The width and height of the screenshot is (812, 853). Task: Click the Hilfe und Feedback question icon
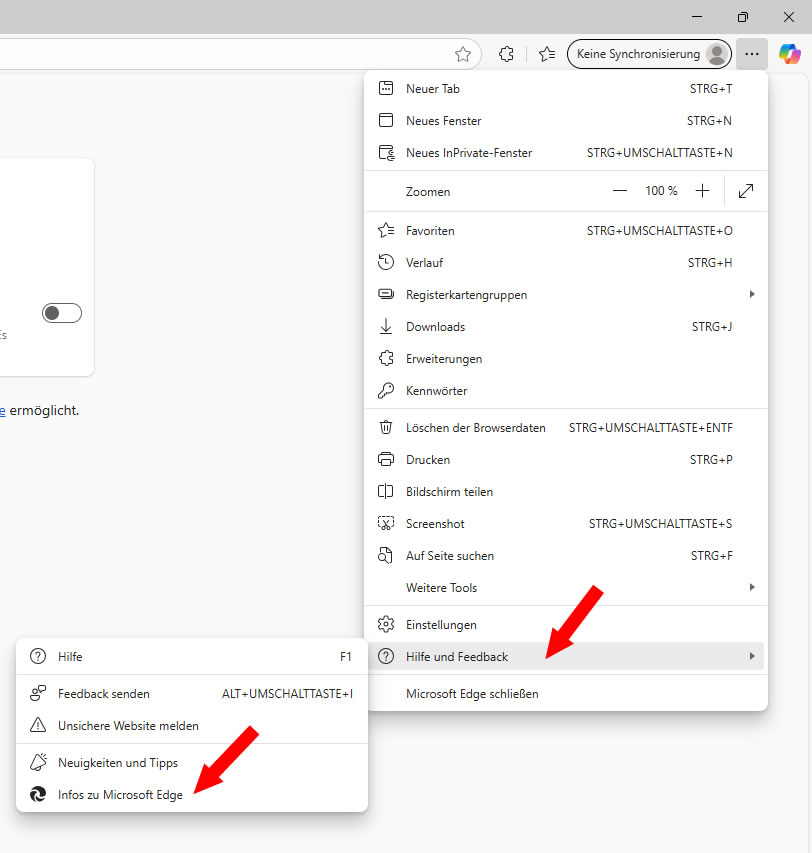coord(386,657)
